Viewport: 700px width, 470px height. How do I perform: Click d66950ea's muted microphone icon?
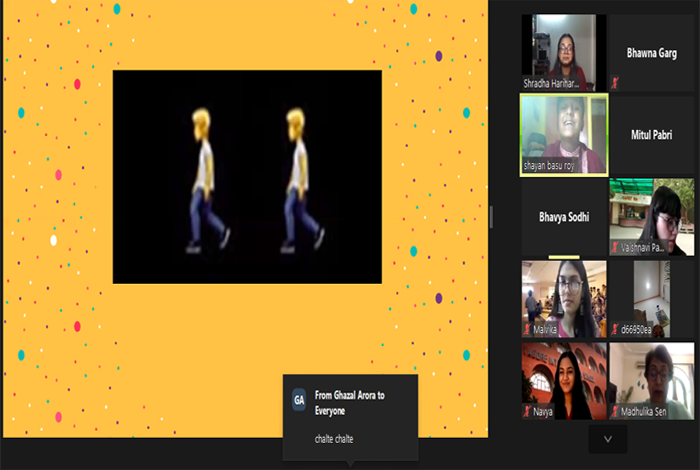[x=615, y=329]
